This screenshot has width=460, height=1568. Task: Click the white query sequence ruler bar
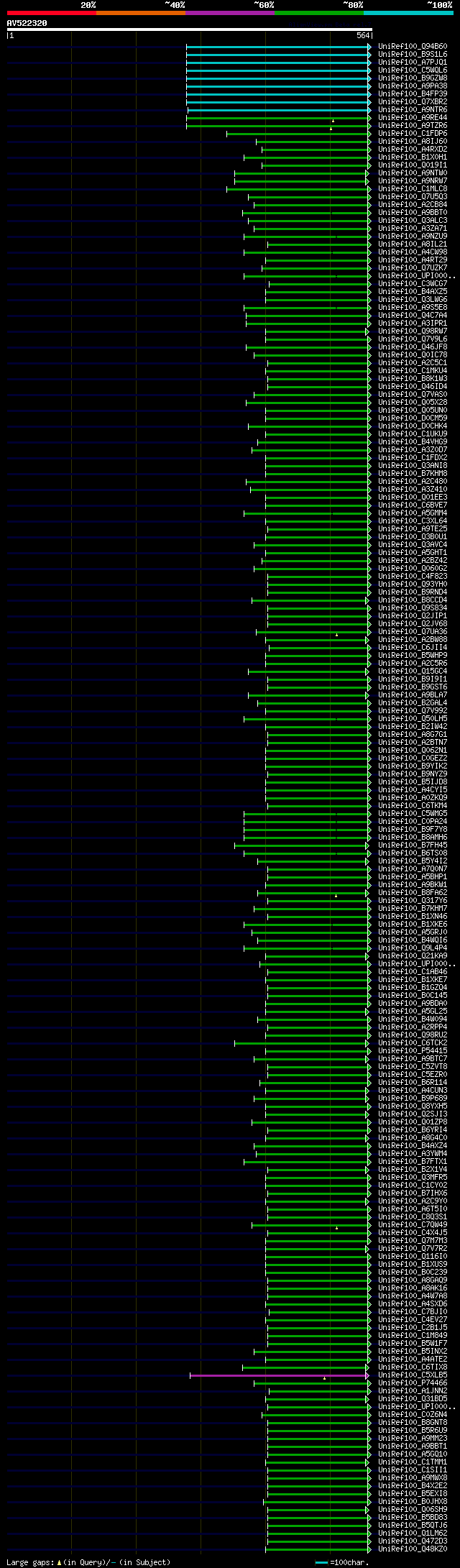pyautogui.click(x=189, y=29)
